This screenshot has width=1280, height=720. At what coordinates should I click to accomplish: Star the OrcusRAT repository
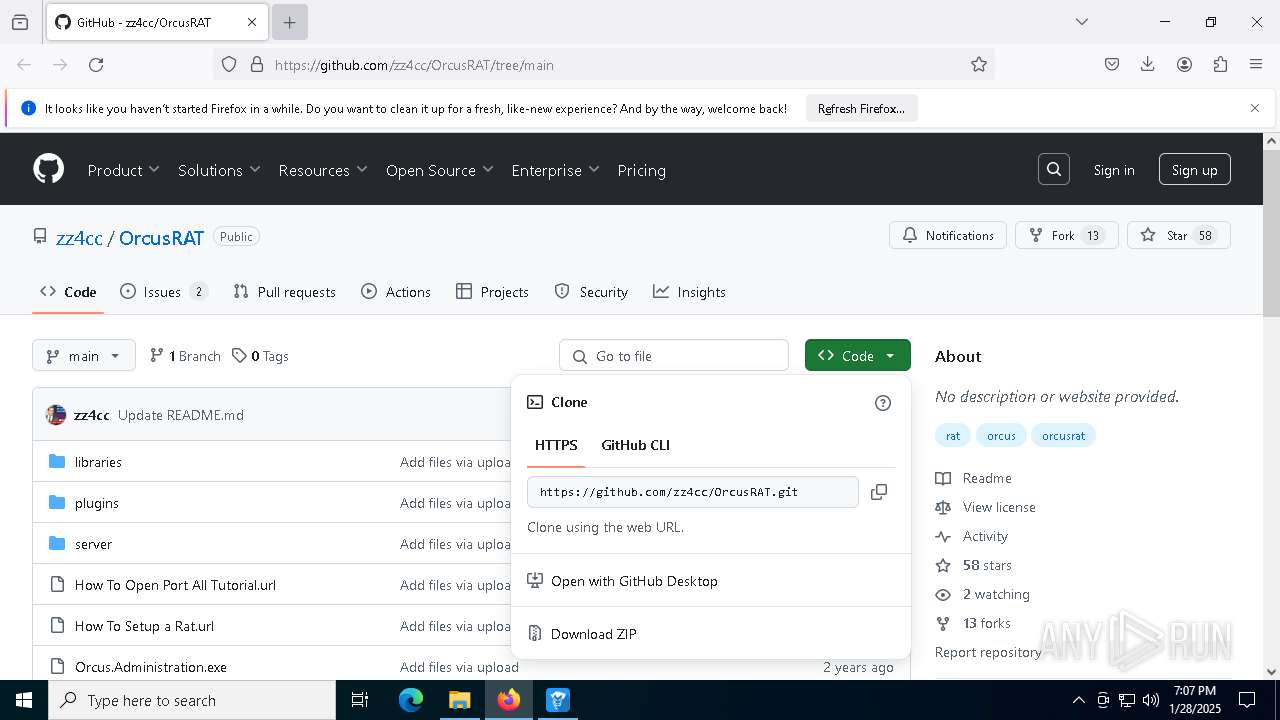click(1178, 236)
